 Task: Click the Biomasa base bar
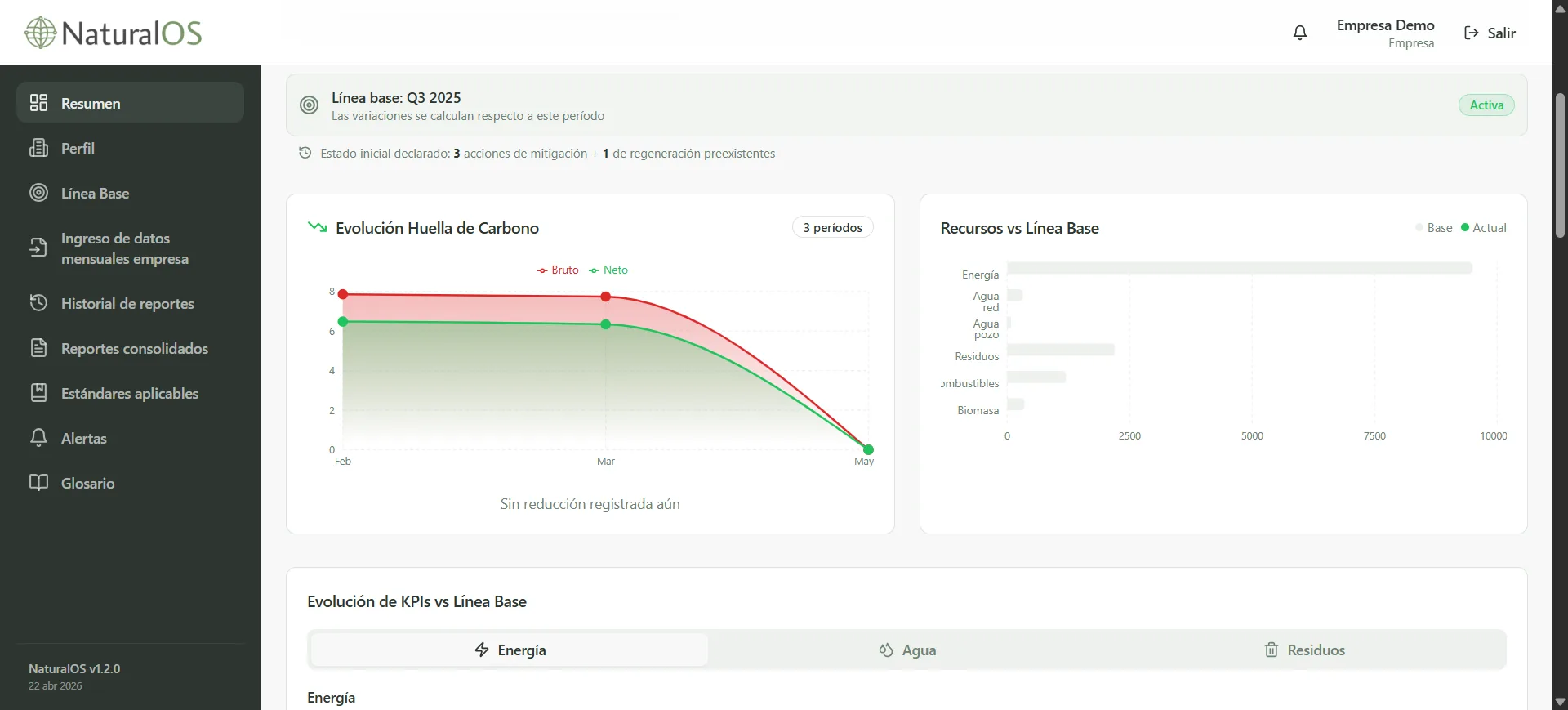click(1015, 404)
